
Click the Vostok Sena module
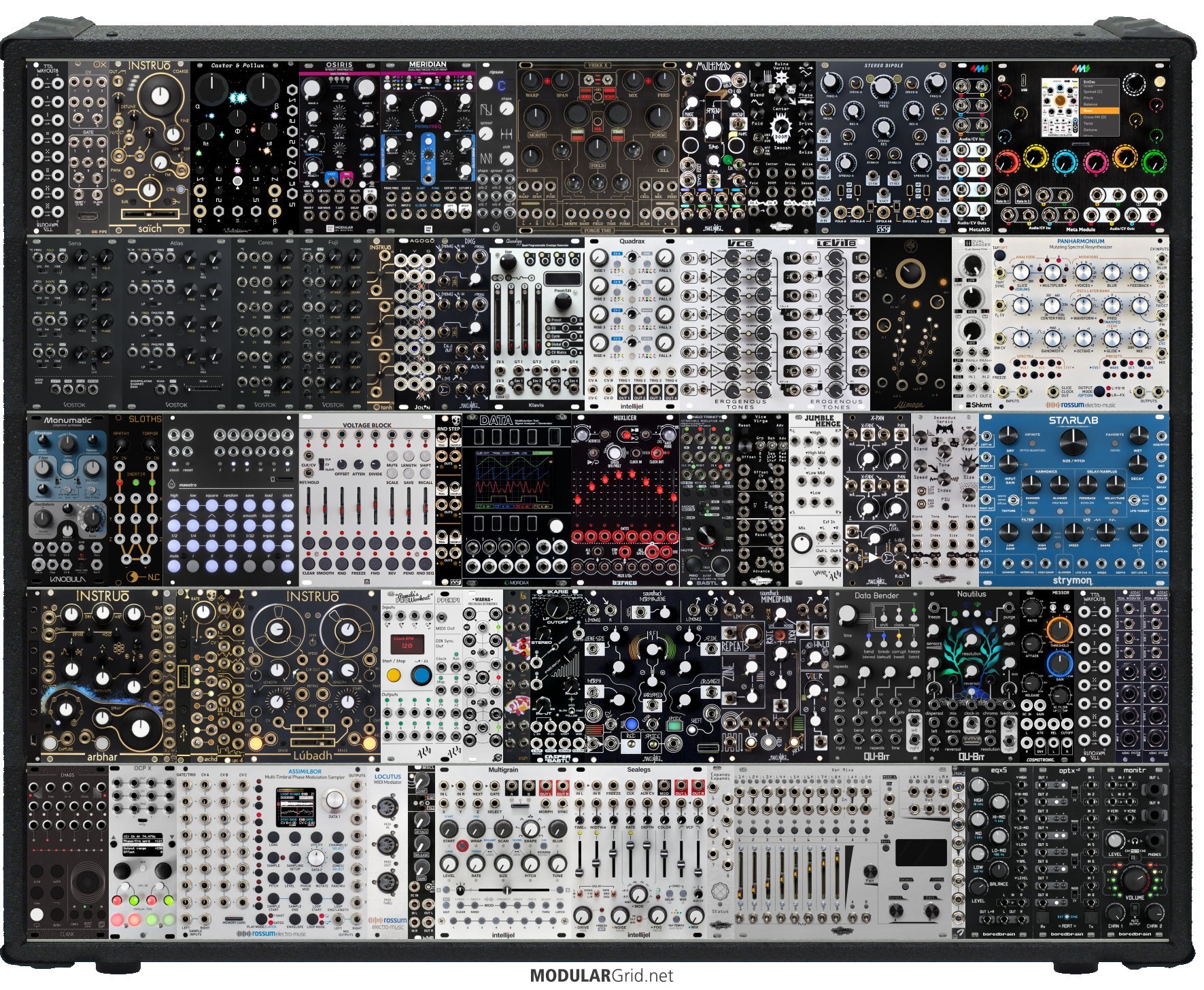(x=75, y=324)
